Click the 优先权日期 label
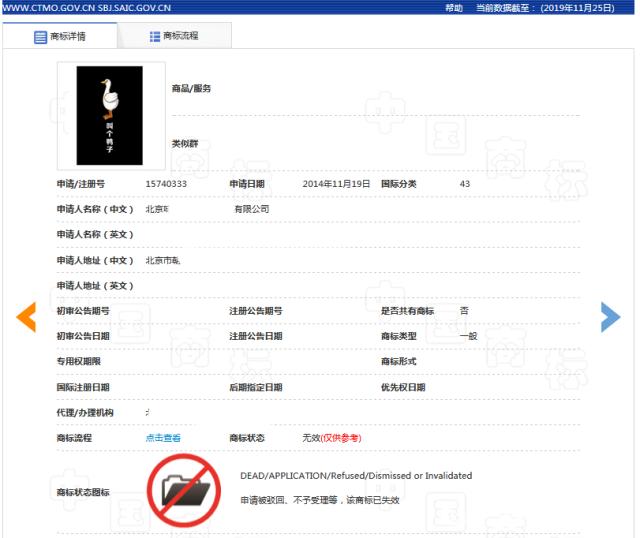The image size is (640, 538). click(403, 387)
